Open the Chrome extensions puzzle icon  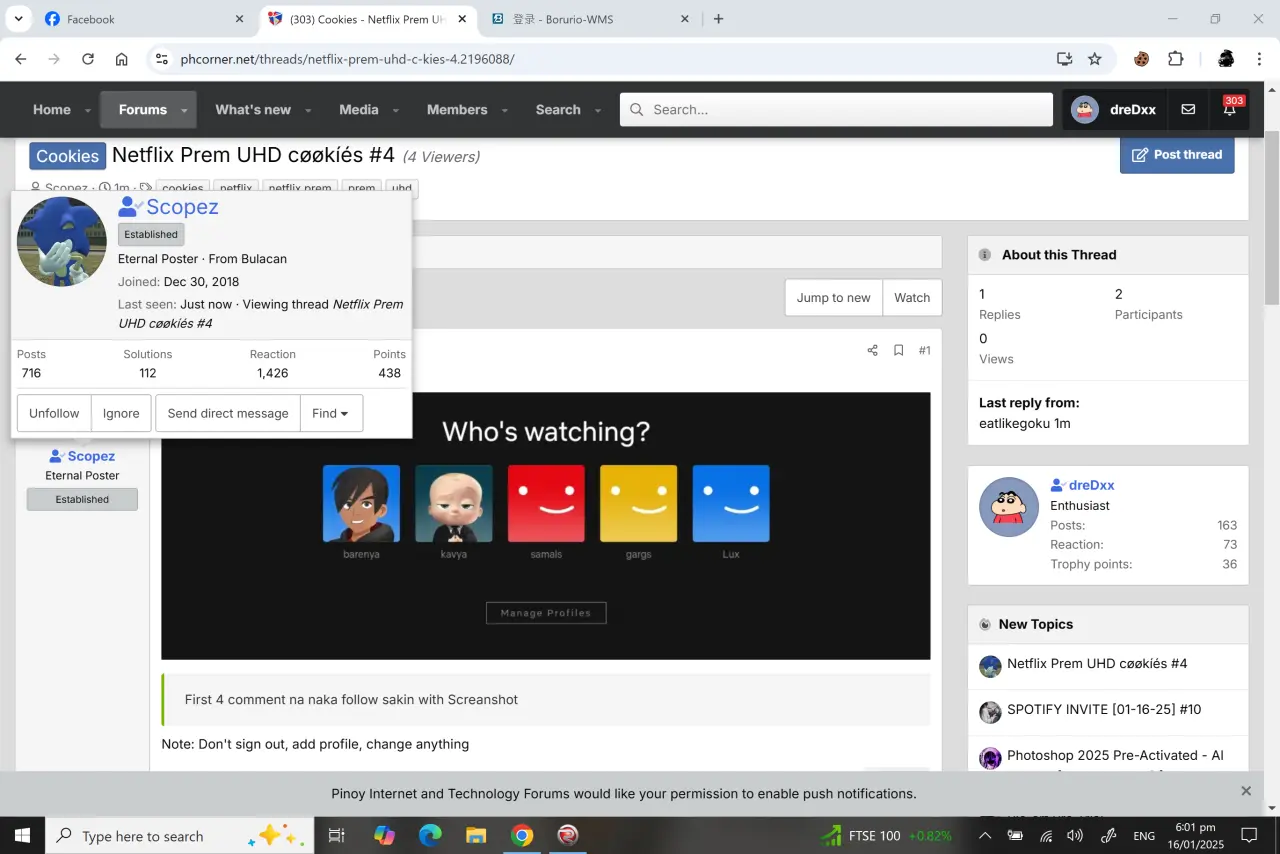click(x=1176, y=59)
